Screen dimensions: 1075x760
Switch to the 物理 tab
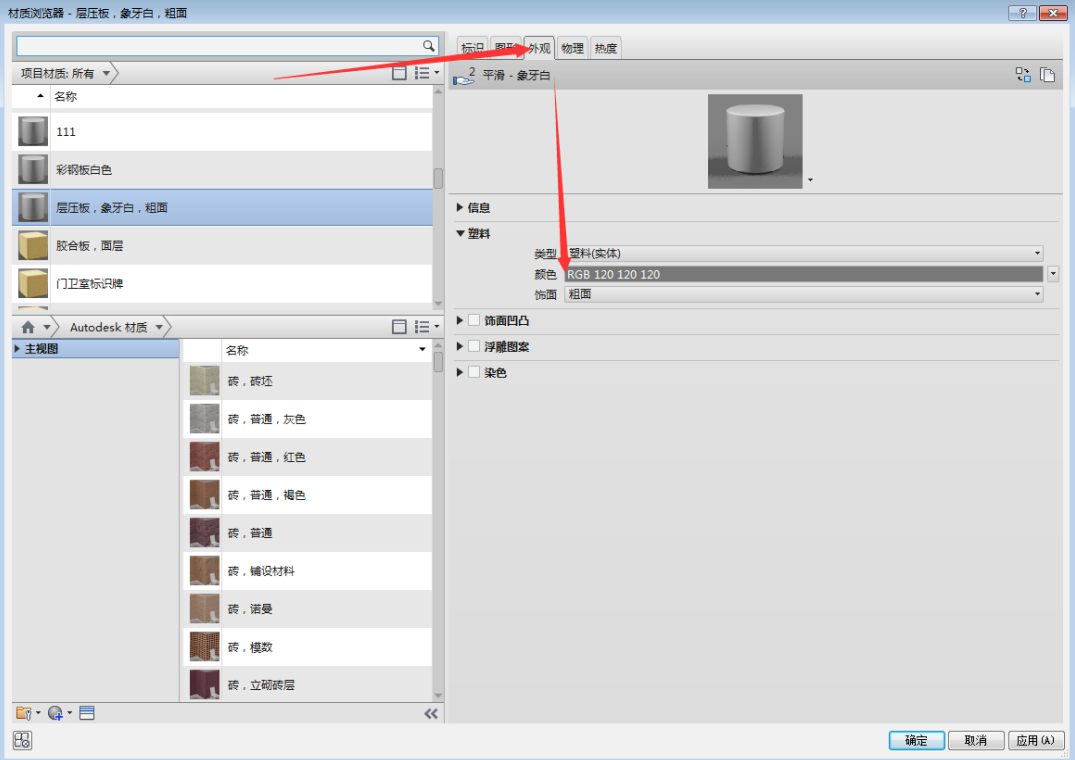pyautogui.click(x=572, y=48)
